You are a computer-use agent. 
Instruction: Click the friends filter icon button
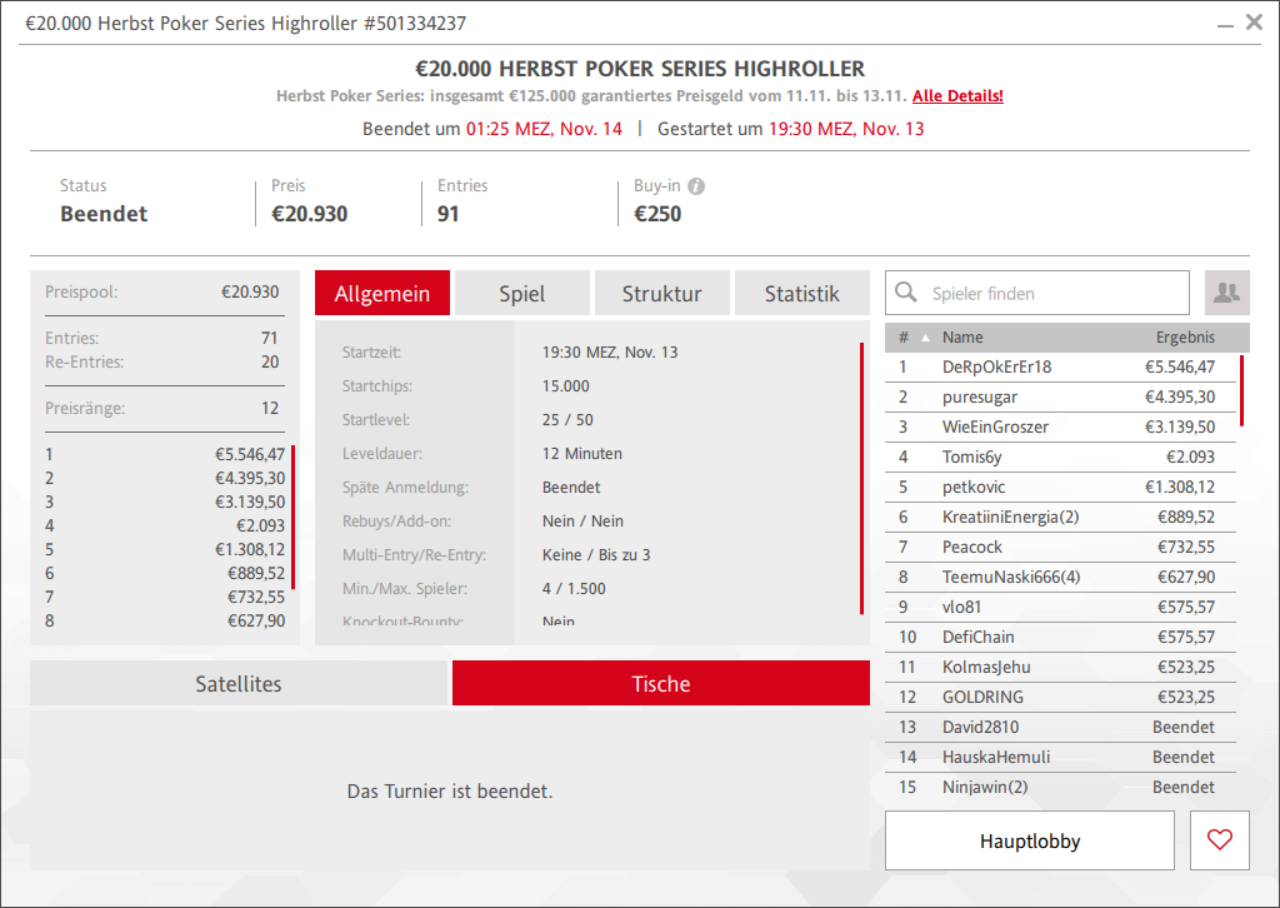1227,293
